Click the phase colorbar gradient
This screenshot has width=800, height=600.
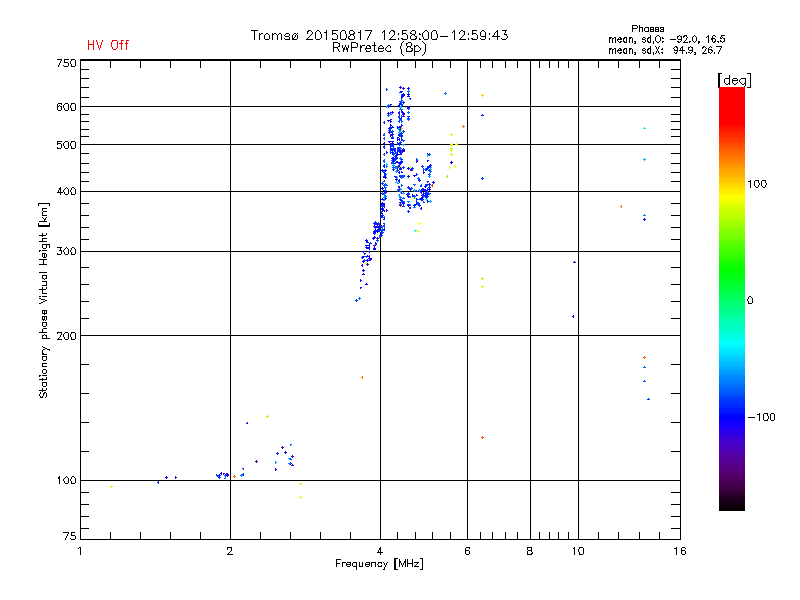pos(732,299)
